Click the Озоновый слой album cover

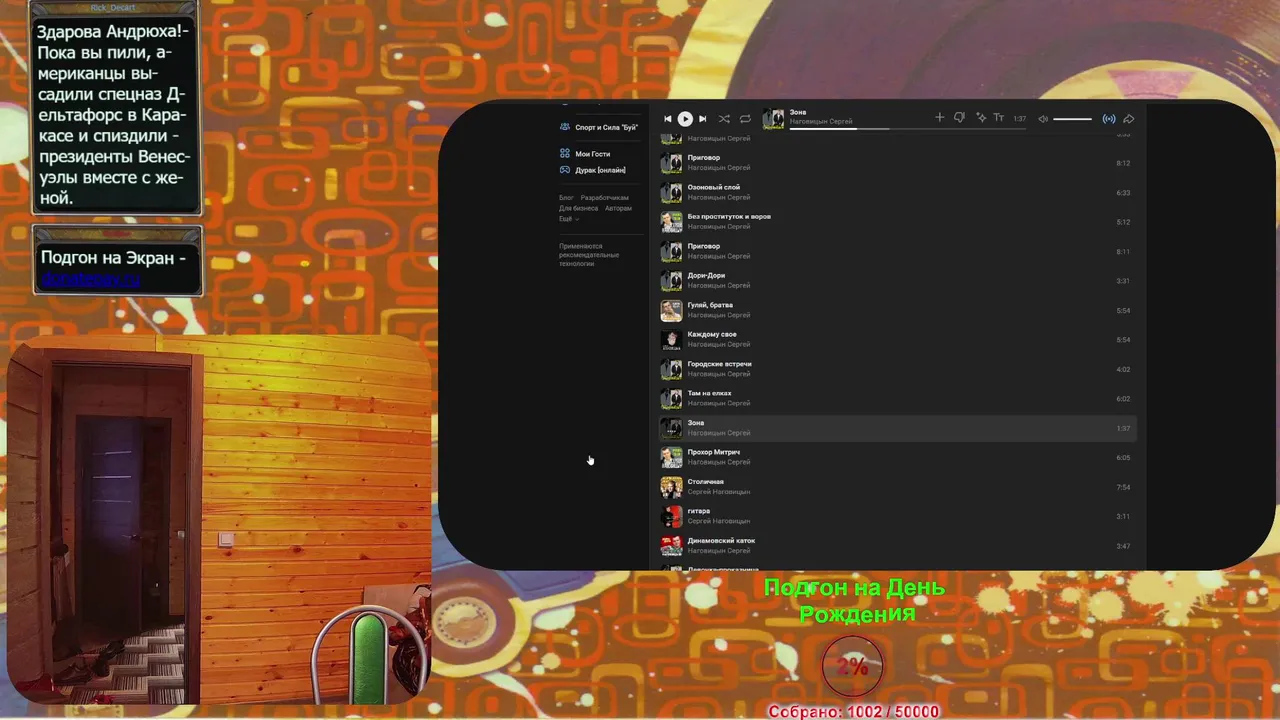(671, 192)
